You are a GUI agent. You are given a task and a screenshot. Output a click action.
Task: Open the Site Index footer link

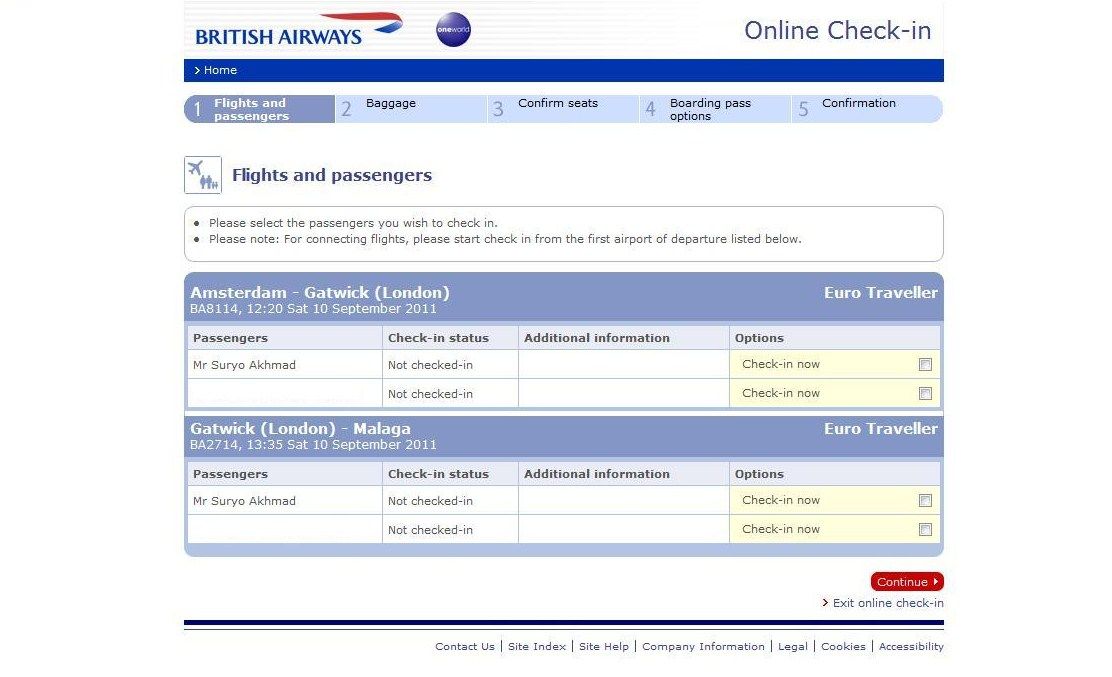click(537, 647)
